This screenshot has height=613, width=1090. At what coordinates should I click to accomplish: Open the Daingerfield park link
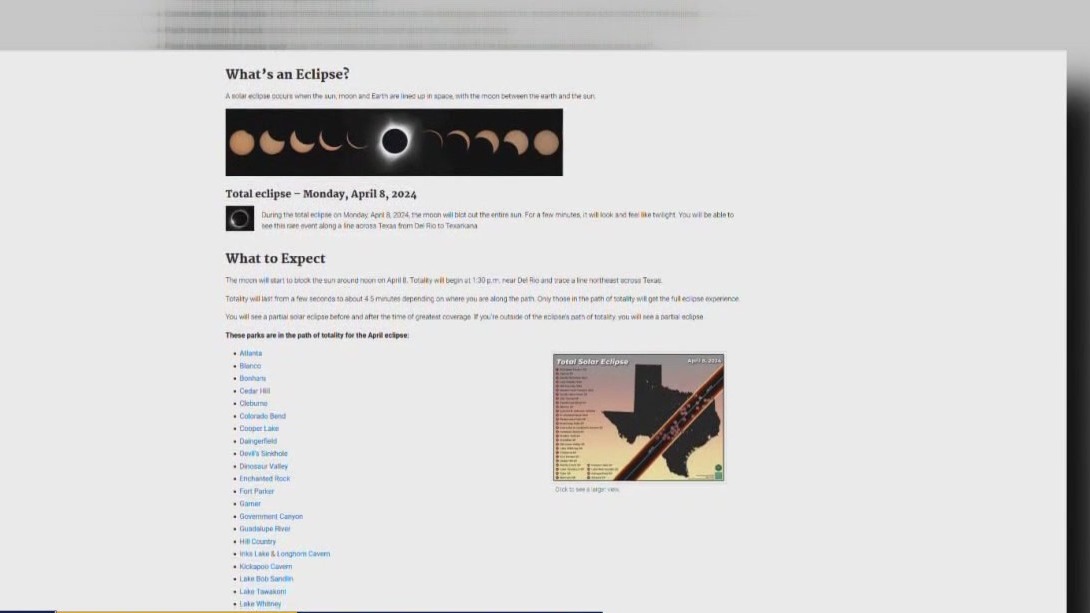pyautogui.click(x=258, y=441)
